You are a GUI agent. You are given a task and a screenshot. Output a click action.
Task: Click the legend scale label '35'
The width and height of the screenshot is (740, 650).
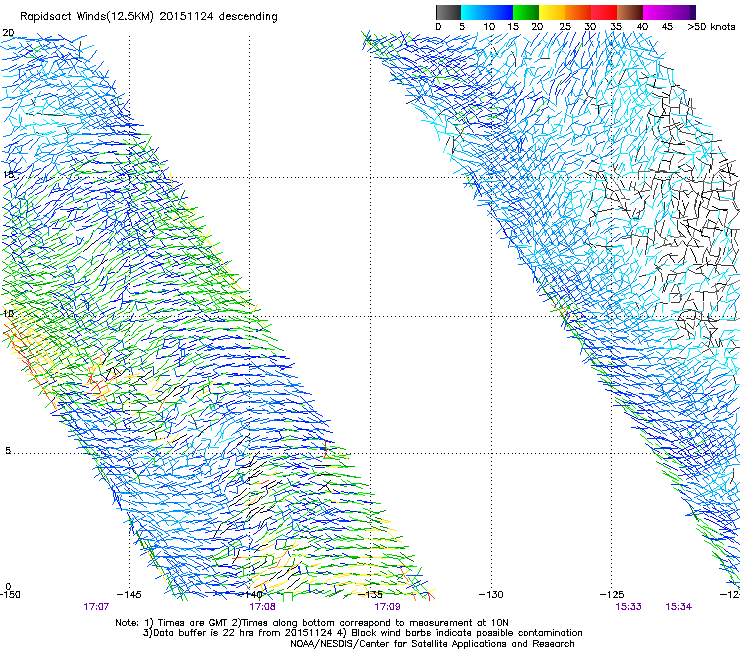616,27
